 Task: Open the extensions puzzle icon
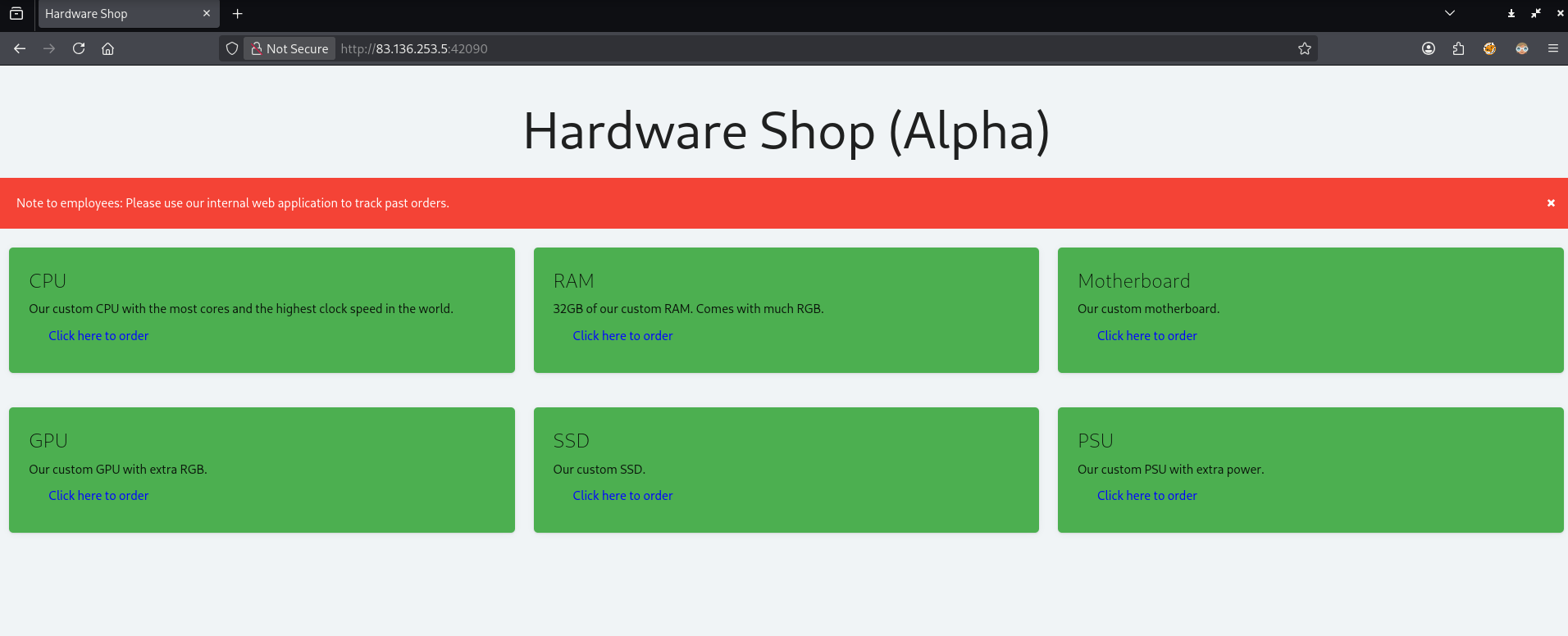click(x=1458, y=48)
